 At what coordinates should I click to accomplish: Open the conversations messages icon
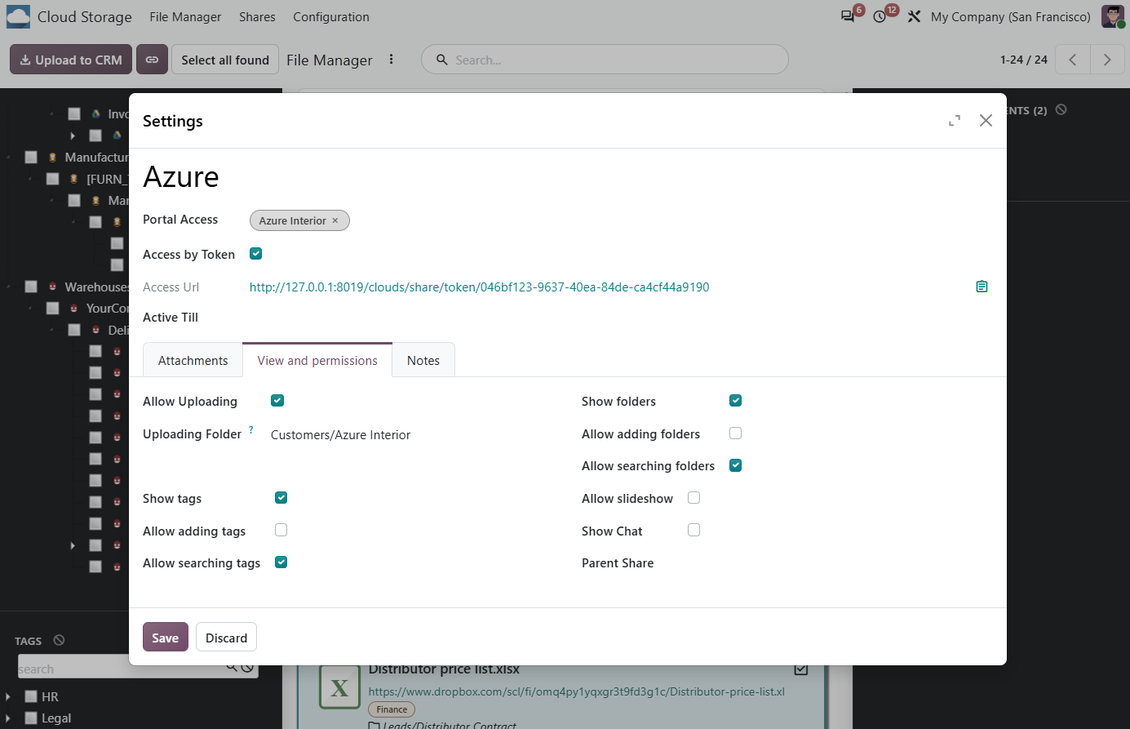(x=848, y=16)
